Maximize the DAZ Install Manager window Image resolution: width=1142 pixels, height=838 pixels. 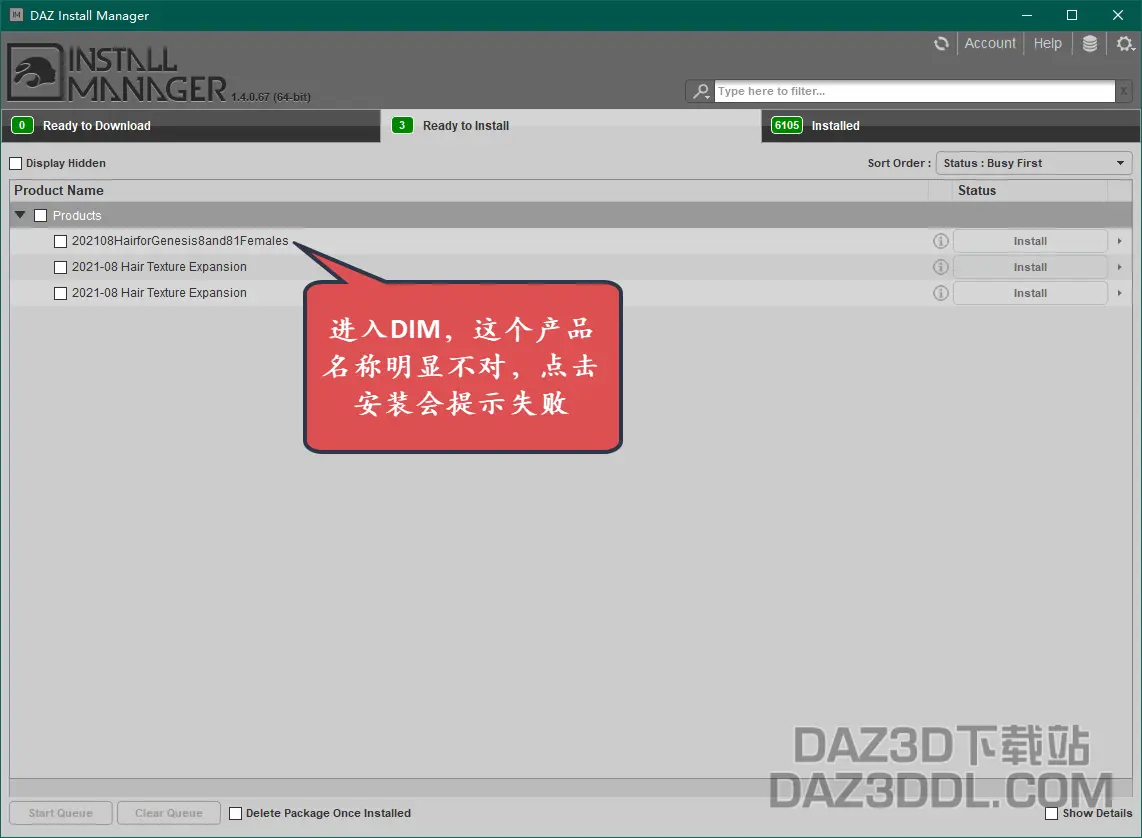1072,15
